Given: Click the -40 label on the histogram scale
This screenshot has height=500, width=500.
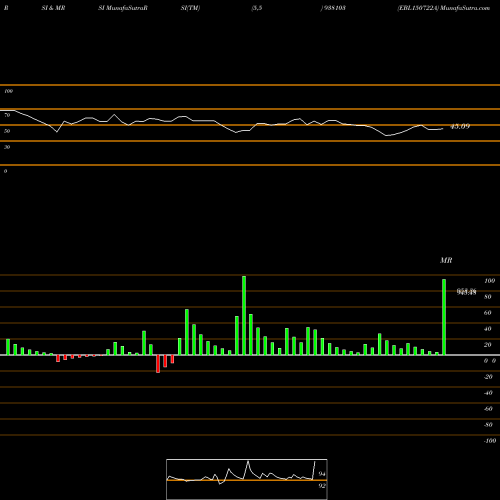Looking at the screenshot, I should (488, 393).
